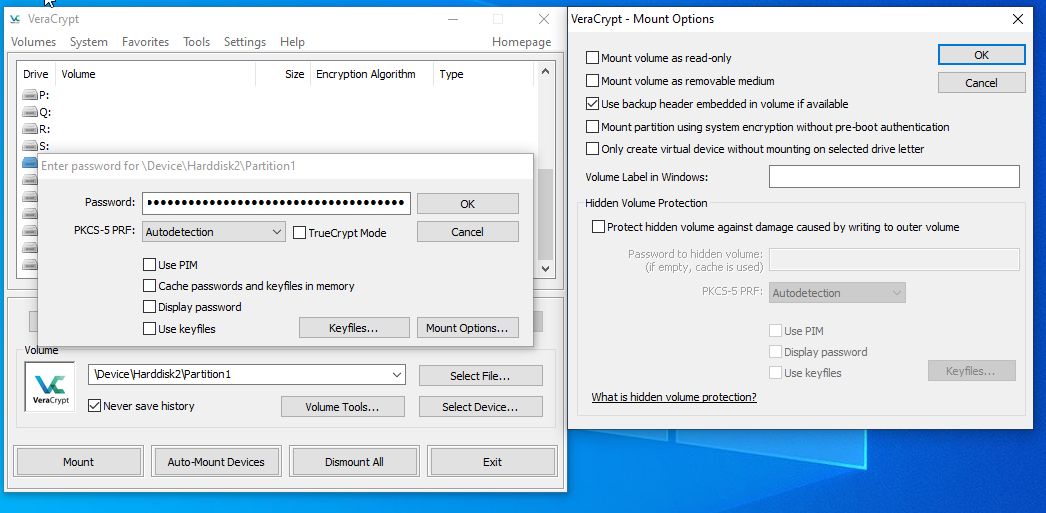1046x513 pixels.
Task: Click the Mount Options... button
Action: coord(468,328)
